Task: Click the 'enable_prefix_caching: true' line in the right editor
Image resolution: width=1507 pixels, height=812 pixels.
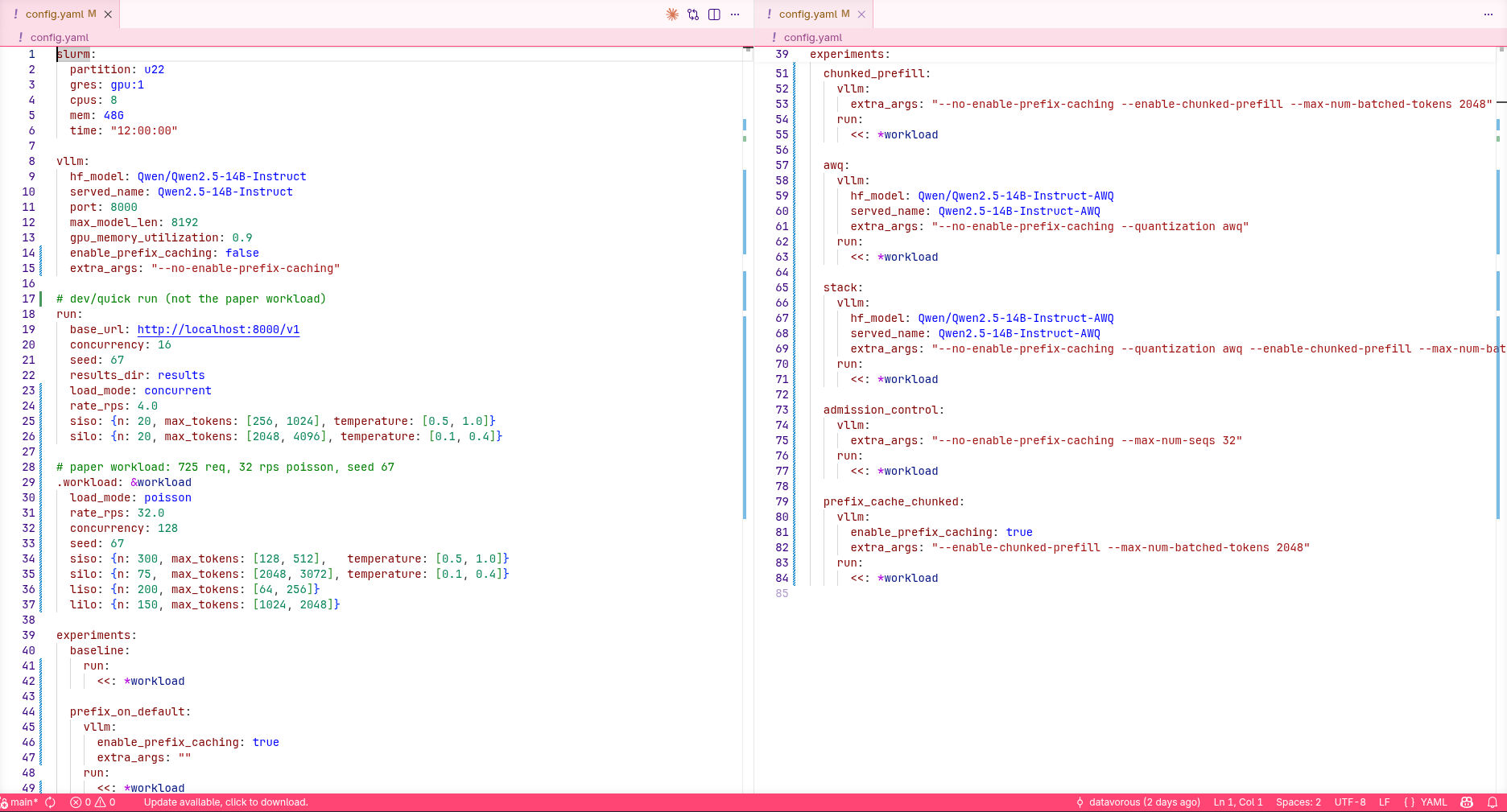Action: (941, 532)
